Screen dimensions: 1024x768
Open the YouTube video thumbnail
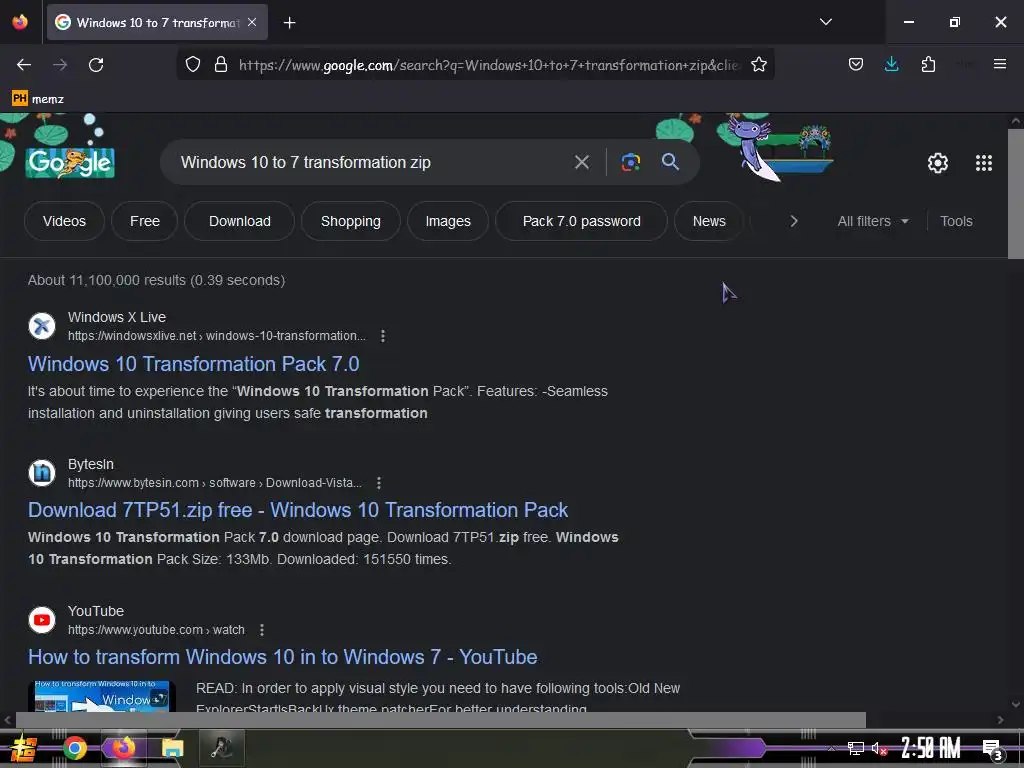pyautogui.click(x=102, y=696)
